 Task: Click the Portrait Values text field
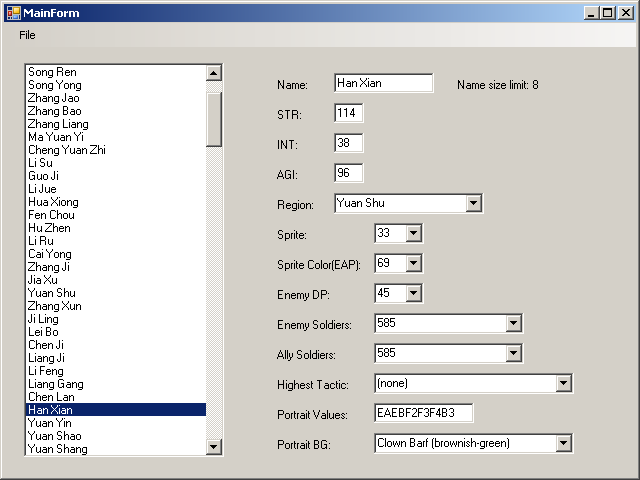point(423,413)
